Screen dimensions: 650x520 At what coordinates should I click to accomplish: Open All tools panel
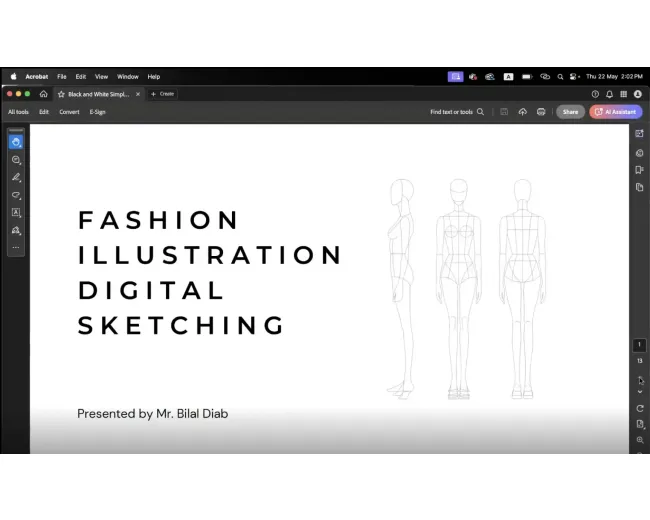coord(18,112)
